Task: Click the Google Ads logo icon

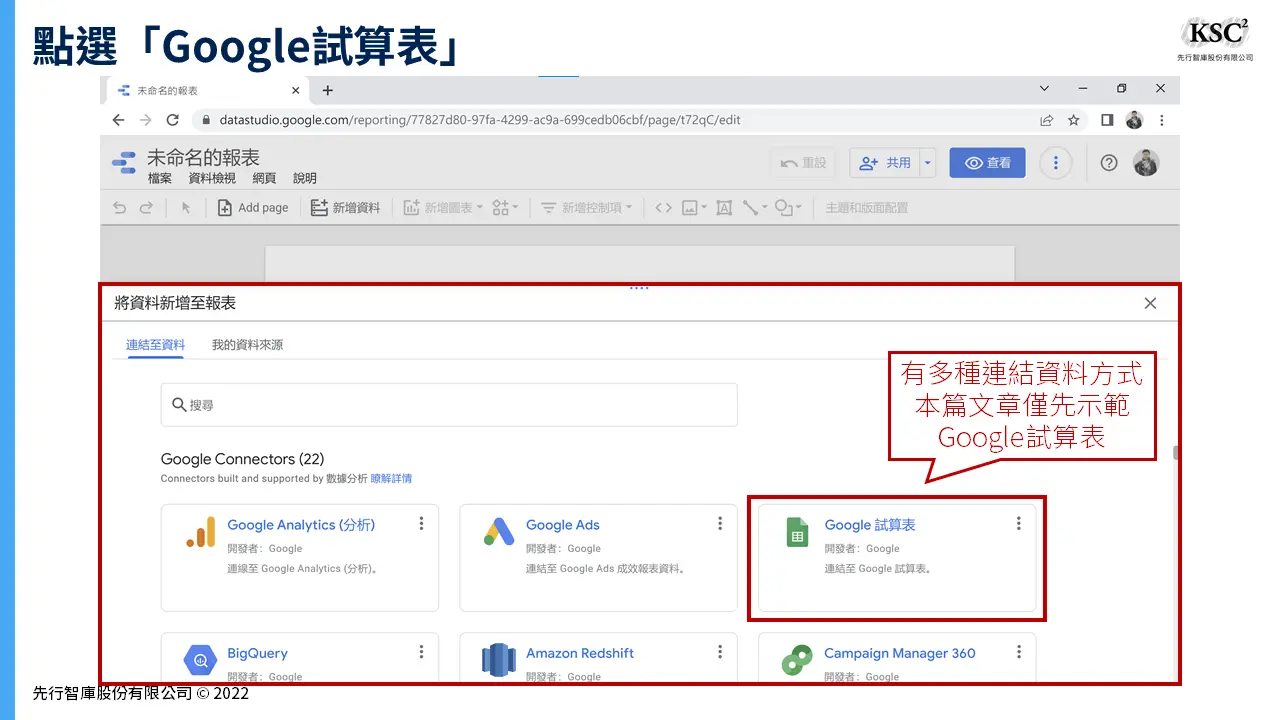Action: tap(499, 533)
